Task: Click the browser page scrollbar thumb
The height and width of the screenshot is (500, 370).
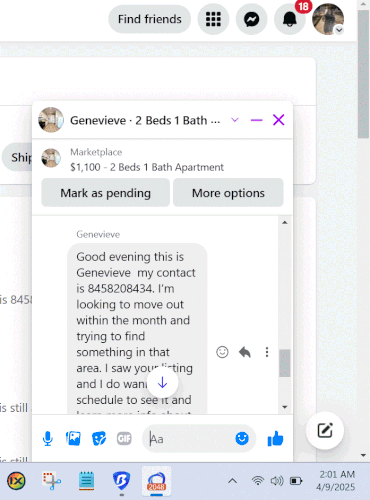Action: 363,73
